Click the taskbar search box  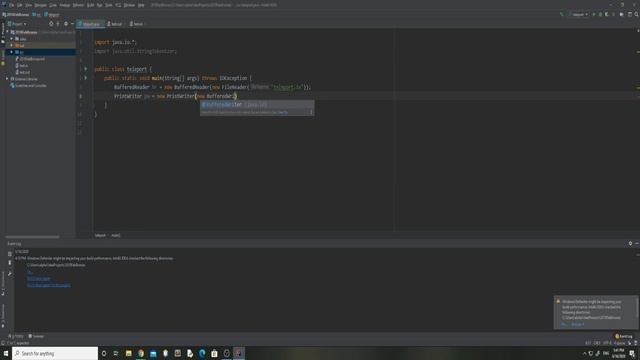tap(55, 353)
